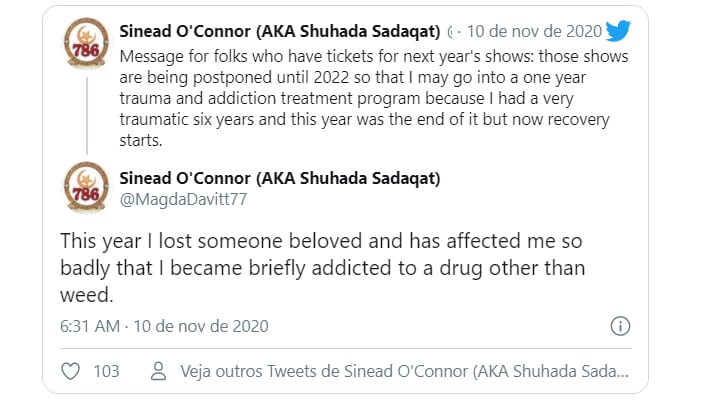This screenshot has width=704, height=412.
Task: Click the thread connector line between avatars
Action: click(x=87, y=116)
